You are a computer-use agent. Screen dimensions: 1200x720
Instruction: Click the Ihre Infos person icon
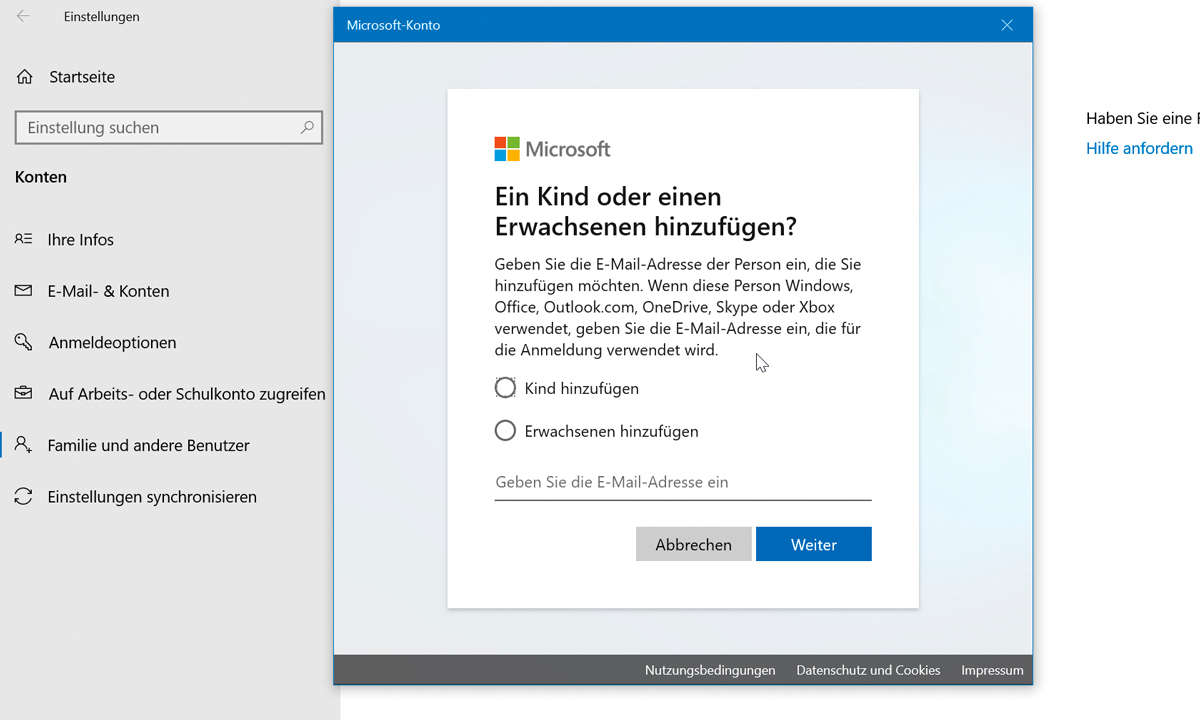click(23, 239)
